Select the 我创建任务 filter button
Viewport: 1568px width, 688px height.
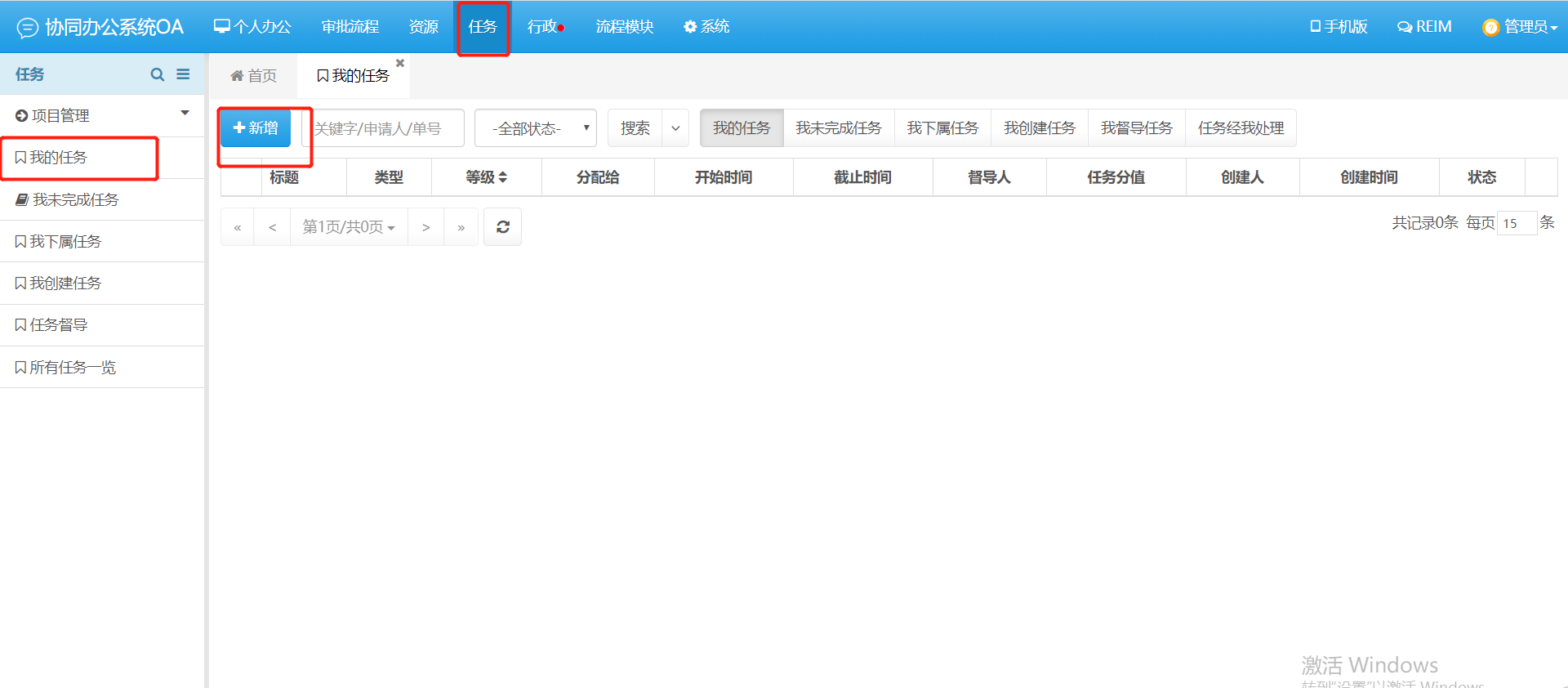click(x=1040, y=128)
